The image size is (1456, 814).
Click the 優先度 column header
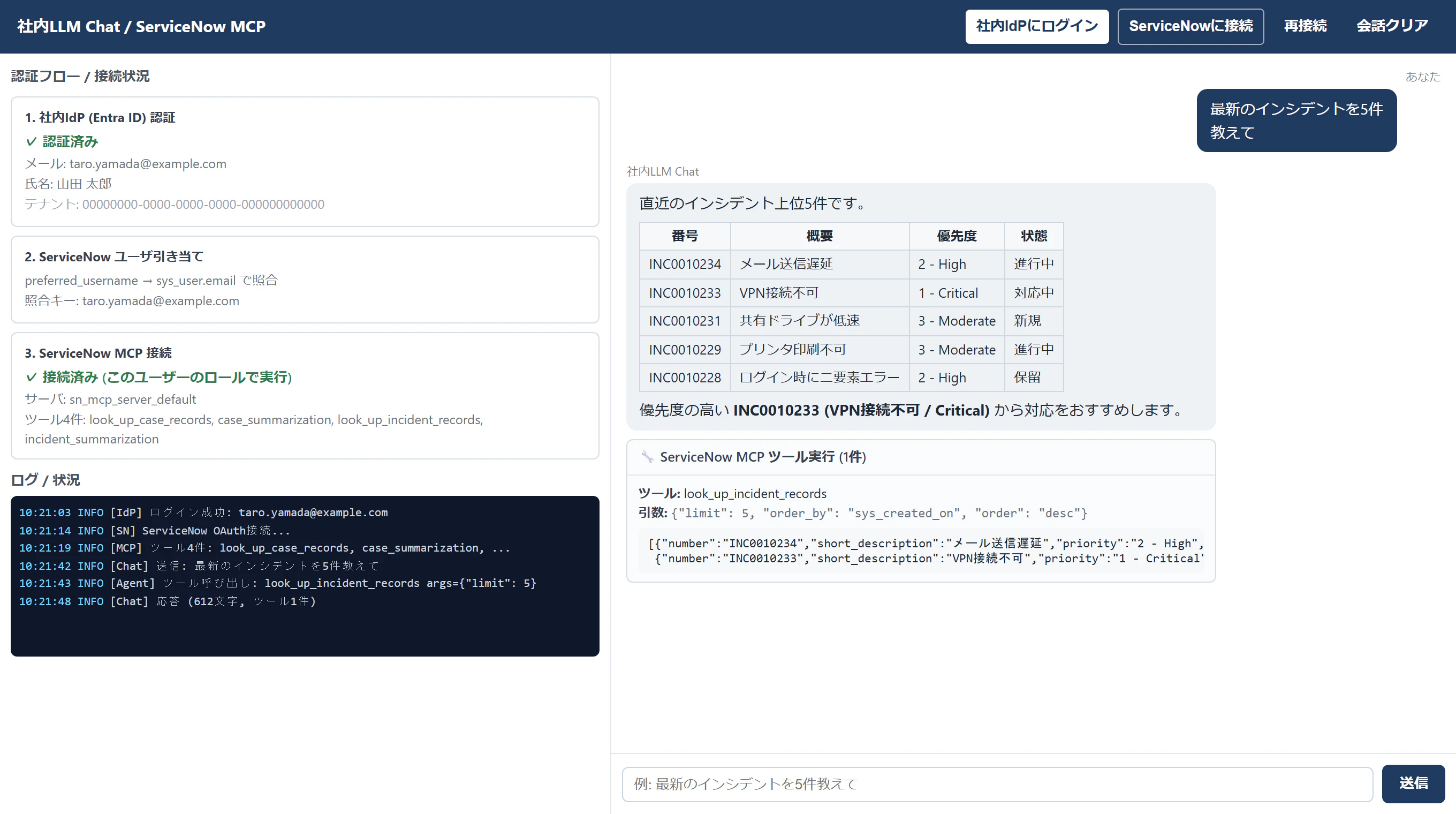(957, 236)
